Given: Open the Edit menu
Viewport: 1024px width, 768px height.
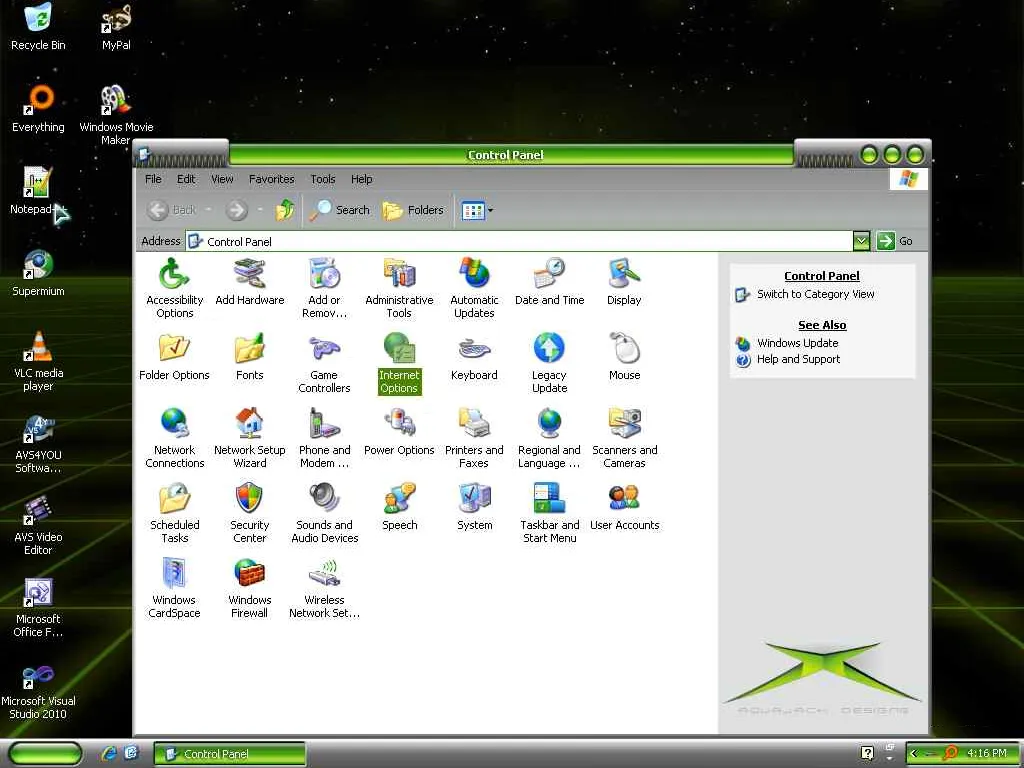Looking at the screenshot, I should click(186, 179).
